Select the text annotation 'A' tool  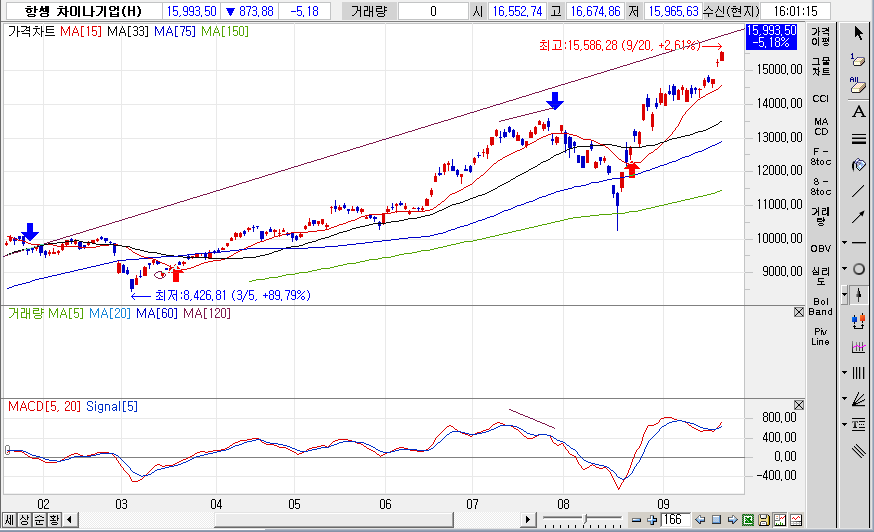pyautogui.click(x=858, y=112)
